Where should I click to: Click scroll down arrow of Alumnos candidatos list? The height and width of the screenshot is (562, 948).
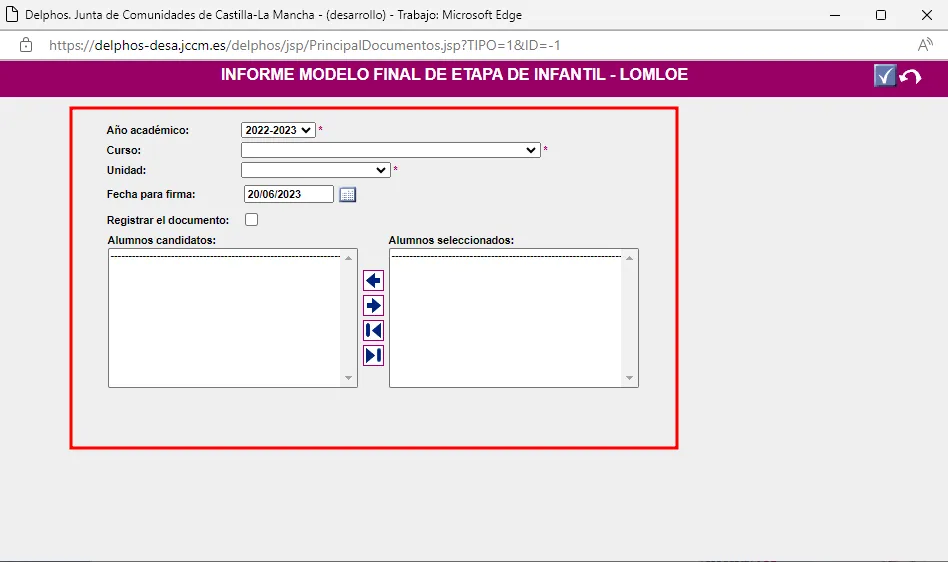(x=349, y=378)
